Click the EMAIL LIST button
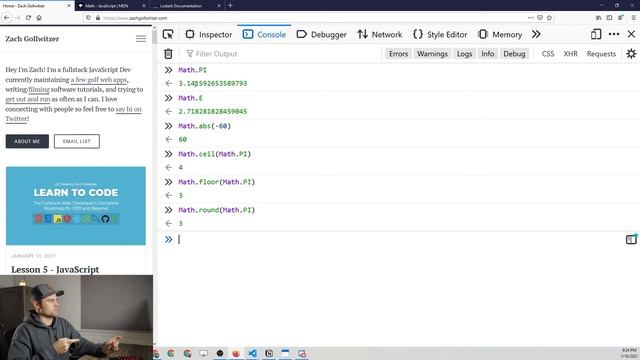640x360 pixels. 77,141
